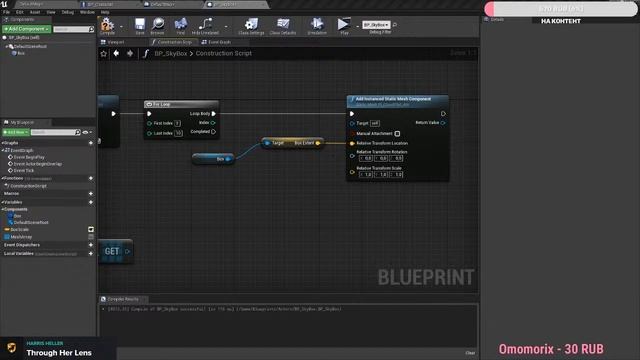Screen dimensions: 640x360
Task: Click the Box Extent output pin
Action: tap(318, 143)
